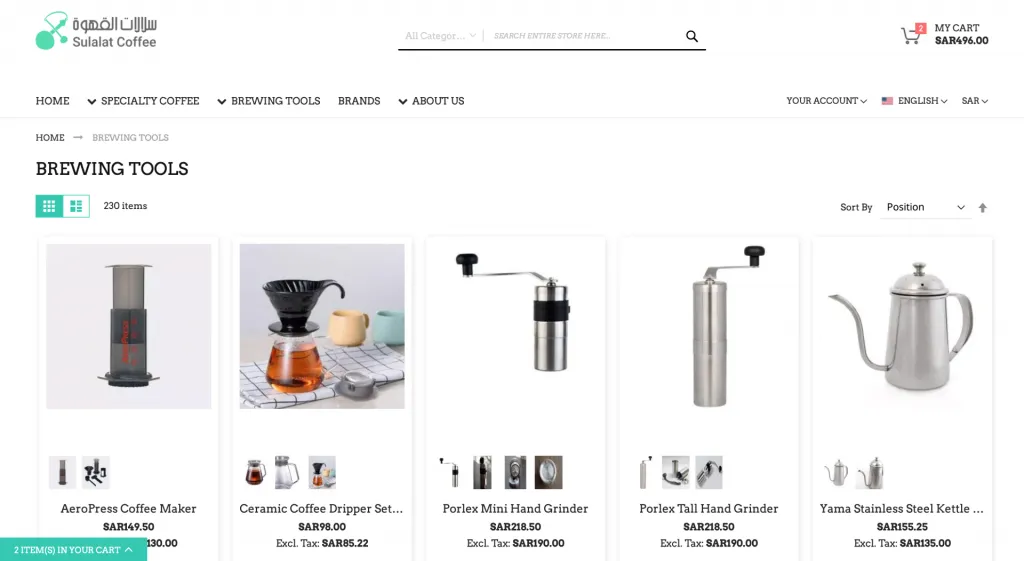Open the Porlex Mini Hand Grinder product link
The height and width of the screenshot is (561, 1024).
coord(515,508)
